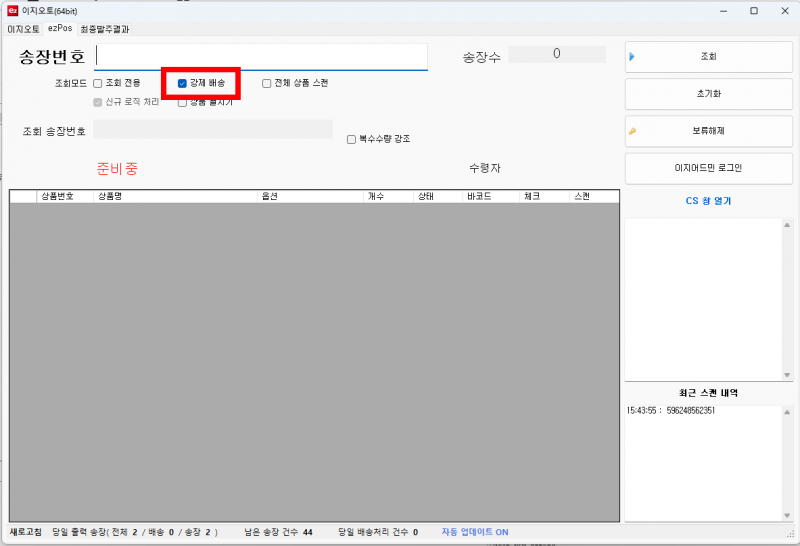Uncheck the 강제 배송 checkbox
The image size is (800, 546).
coord(182,83)
